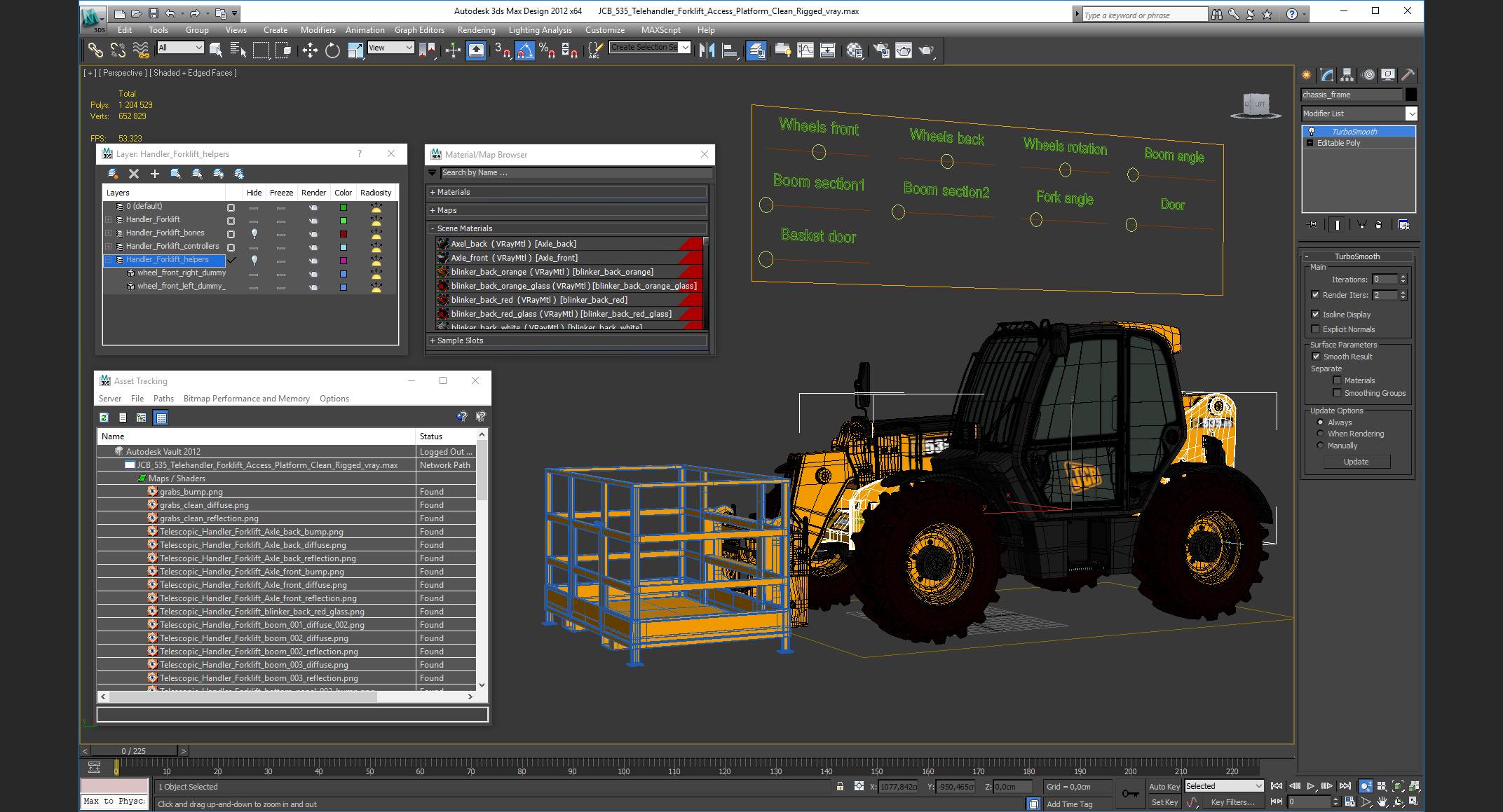Expand the Maps group in Material Browser
Image resolution: width=1503 pixels, height=812 pixels.
coord(567,210)
